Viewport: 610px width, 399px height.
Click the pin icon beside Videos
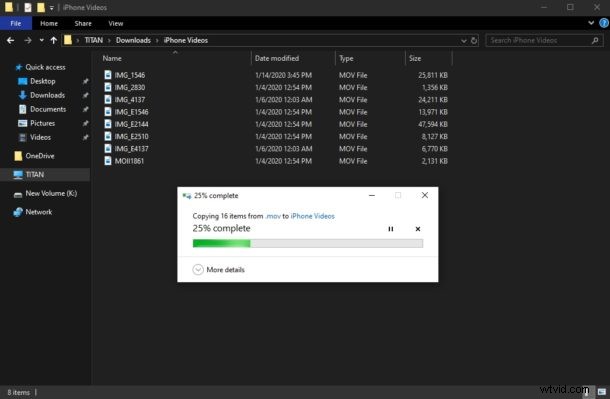85,137
